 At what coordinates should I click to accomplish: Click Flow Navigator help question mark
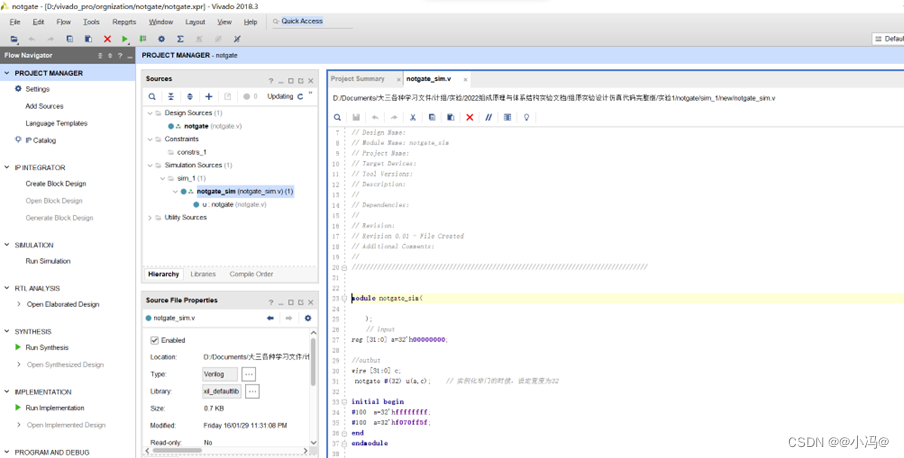pos(120,55)
